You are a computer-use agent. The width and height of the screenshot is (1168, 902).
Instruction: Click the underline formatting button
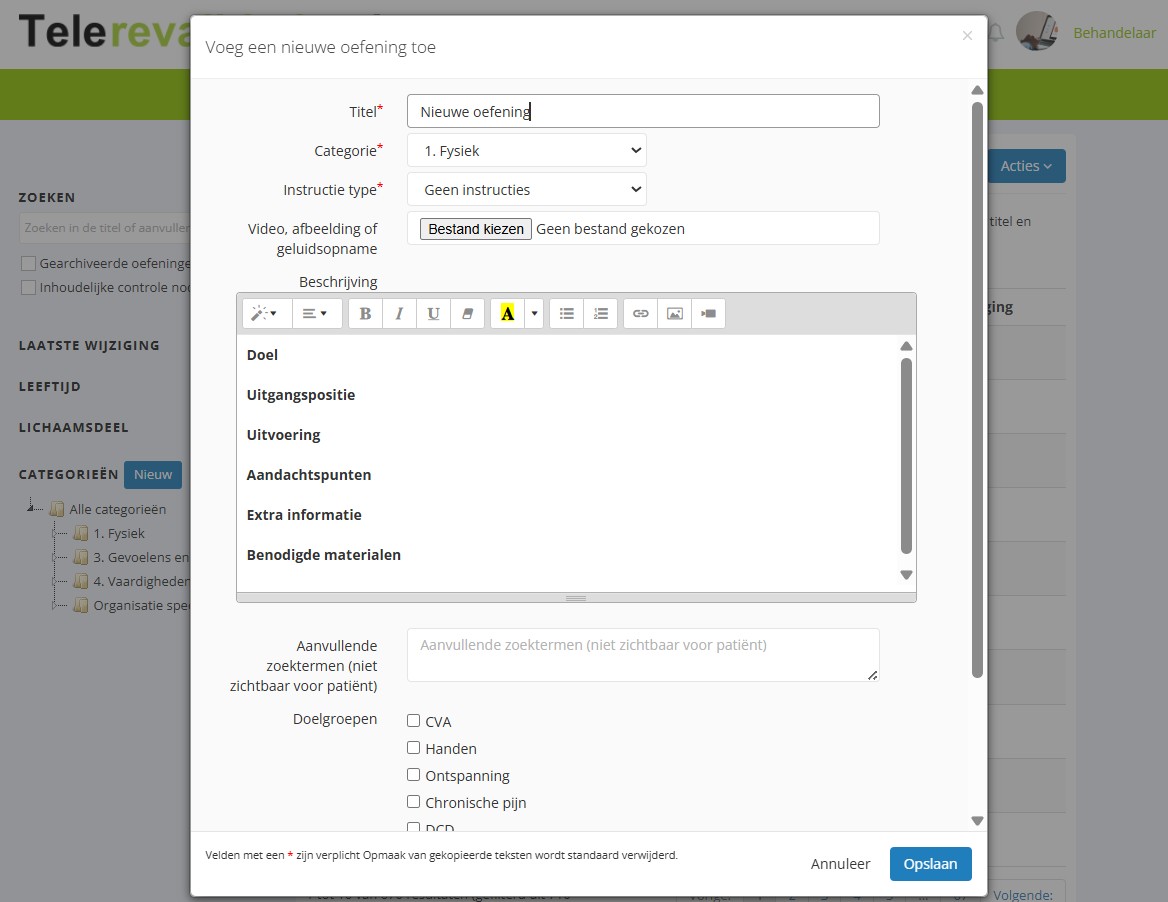[433, 314]
